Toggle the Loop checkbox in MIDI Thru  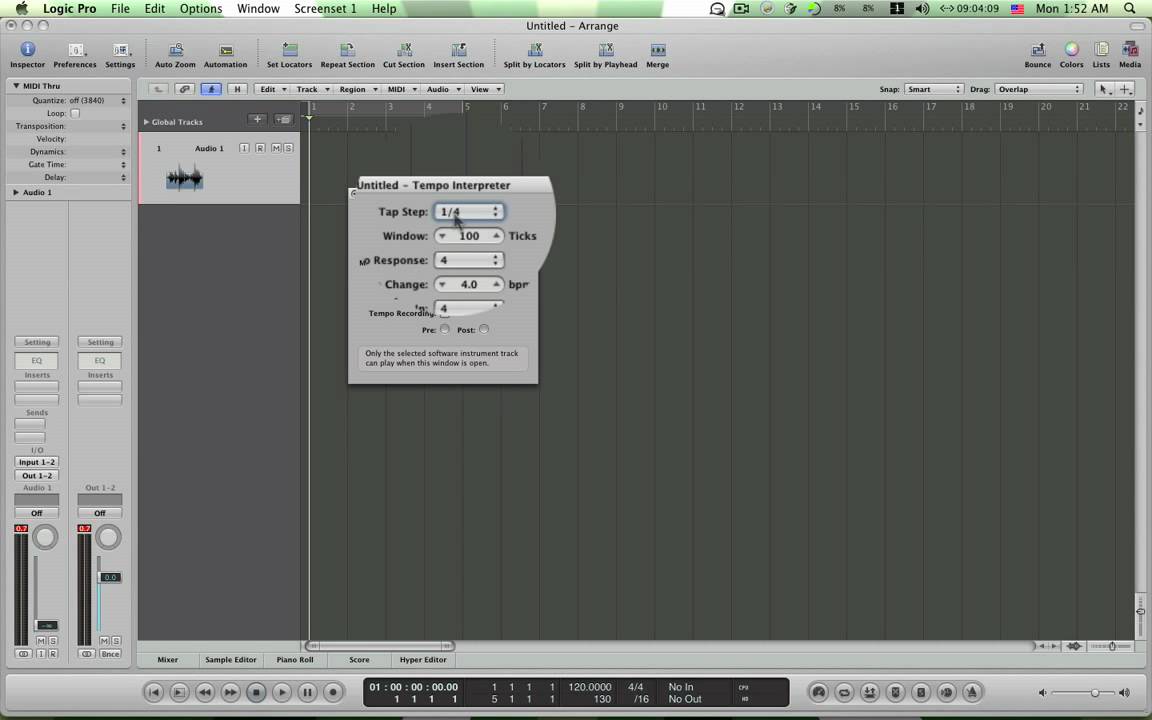pos(75,113)
